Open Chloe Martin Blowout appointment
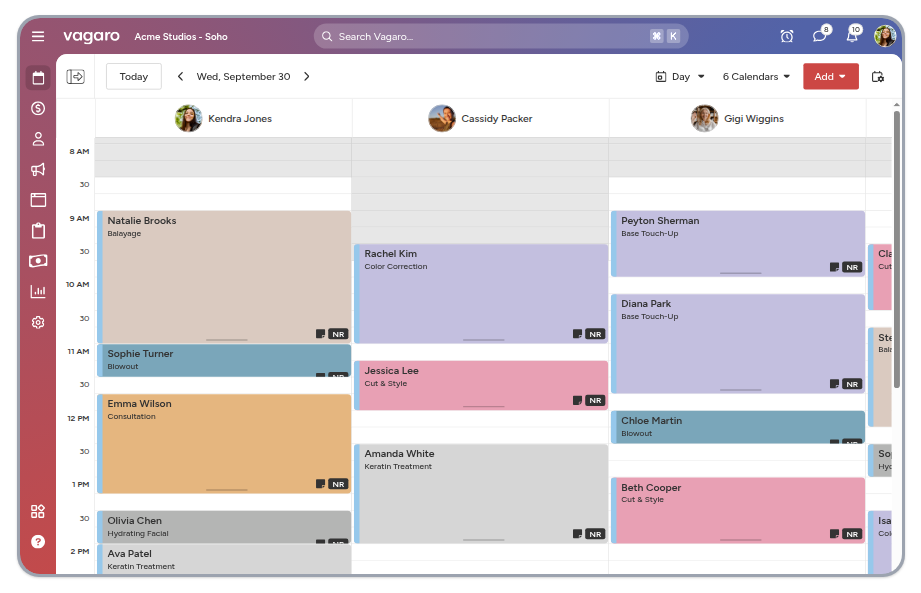921x593 pixels. click(738, 427)
